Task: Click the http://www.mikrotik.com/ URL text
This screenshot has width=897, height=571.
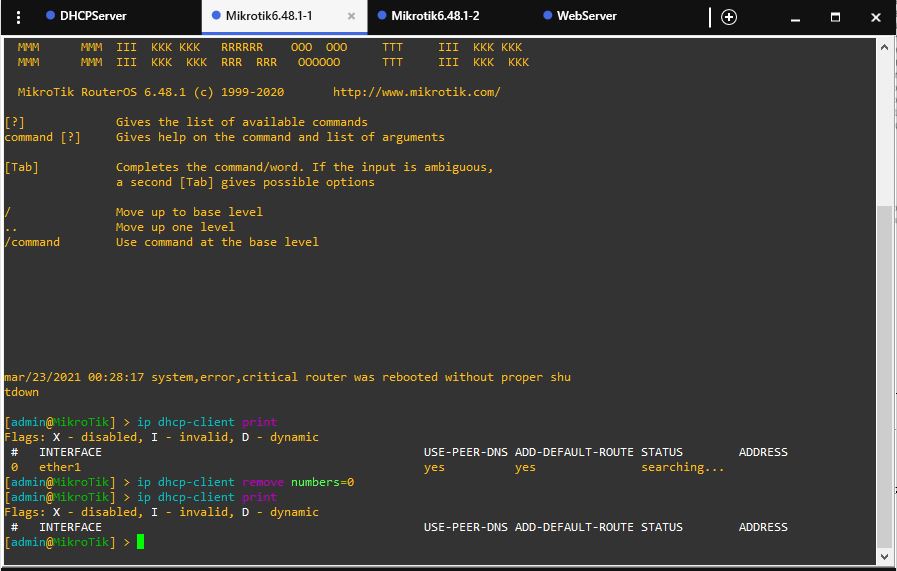Action: coord(416,92)
